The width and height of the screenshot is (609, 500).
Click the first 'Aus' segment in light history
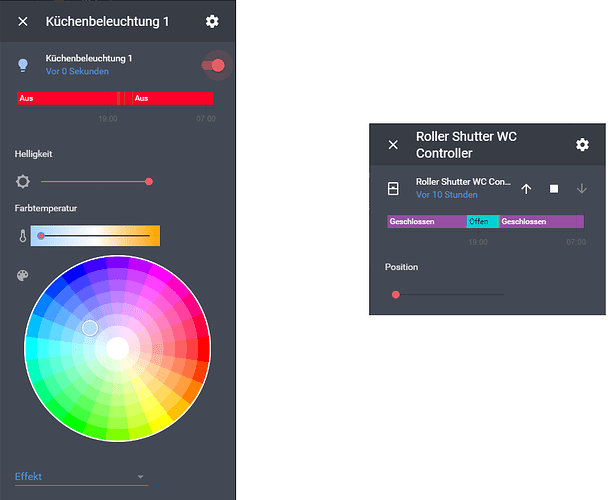click(67, 98)
